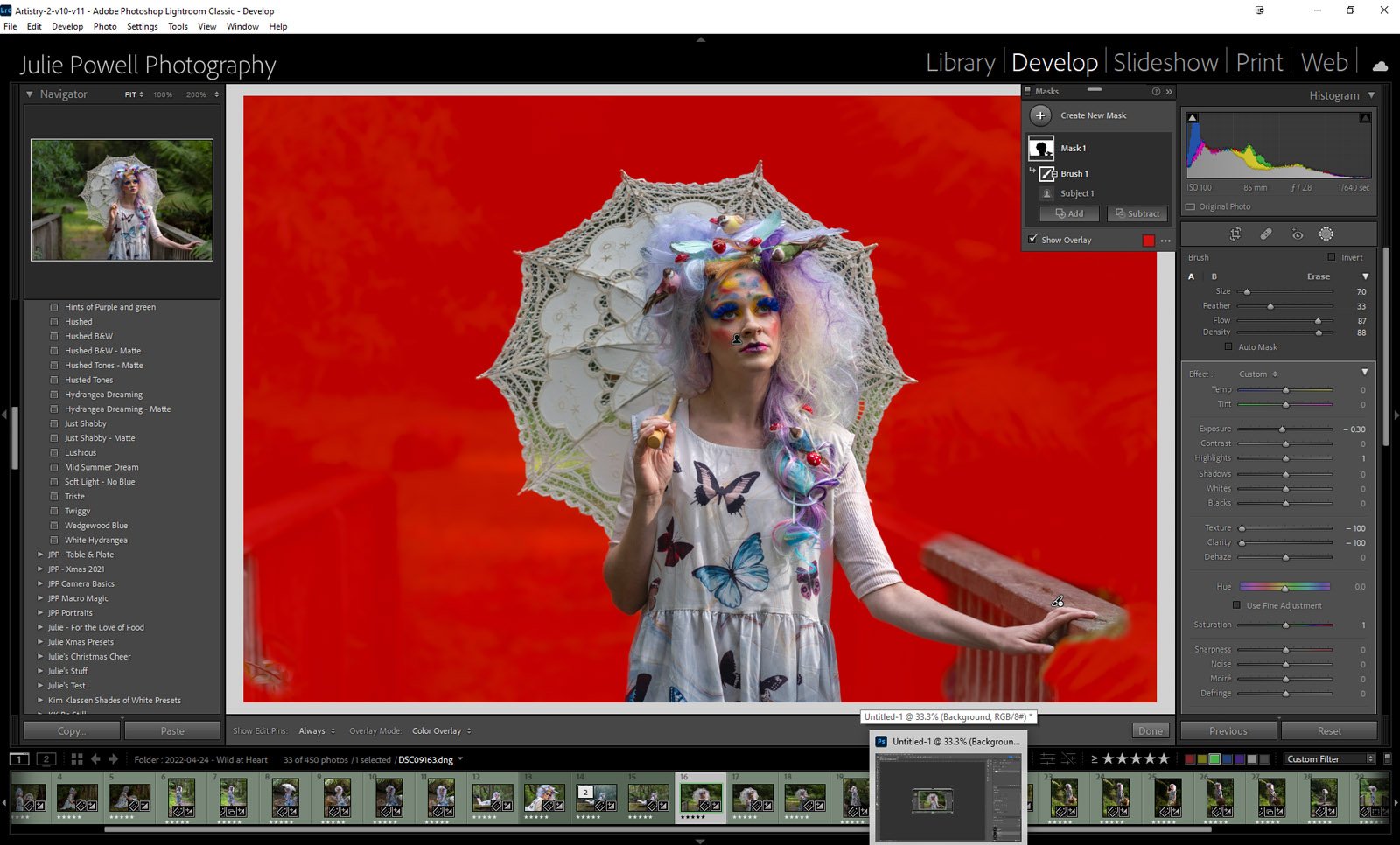Enable the Invert brush checkbox
This screenshot has width=1400, height=845.
point(1332,257)
